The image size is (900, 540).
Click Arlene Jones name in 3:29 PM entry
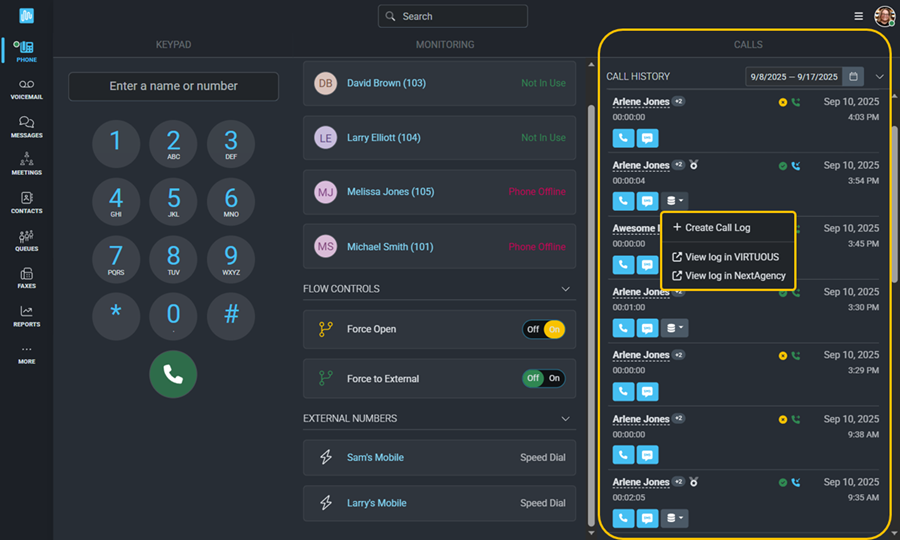[x=641, y=355]
